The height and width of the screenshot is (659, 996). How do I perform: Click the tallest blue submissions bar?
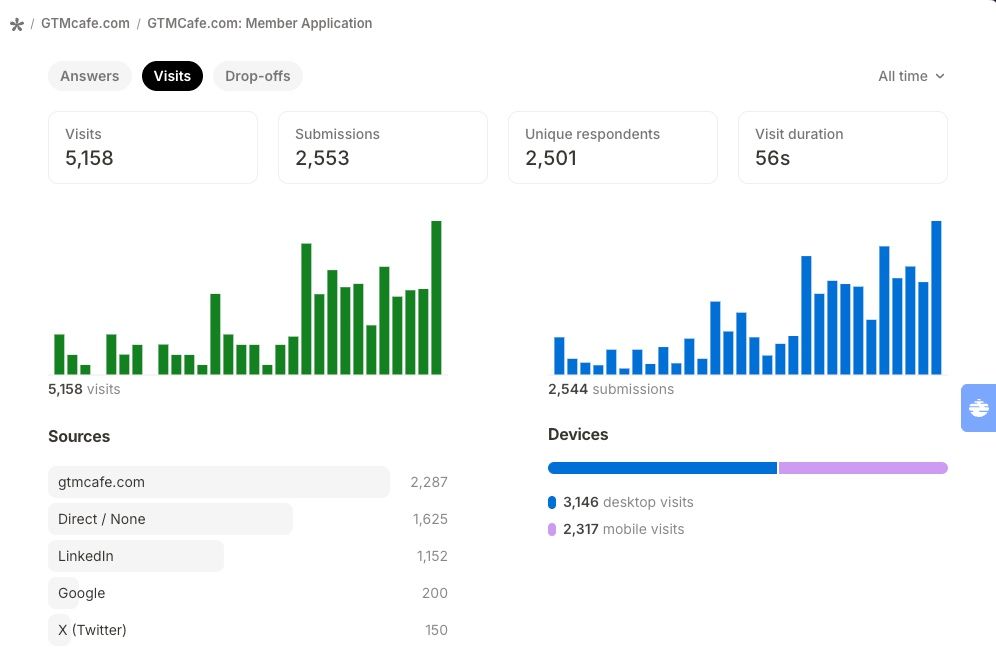point(936,297)
